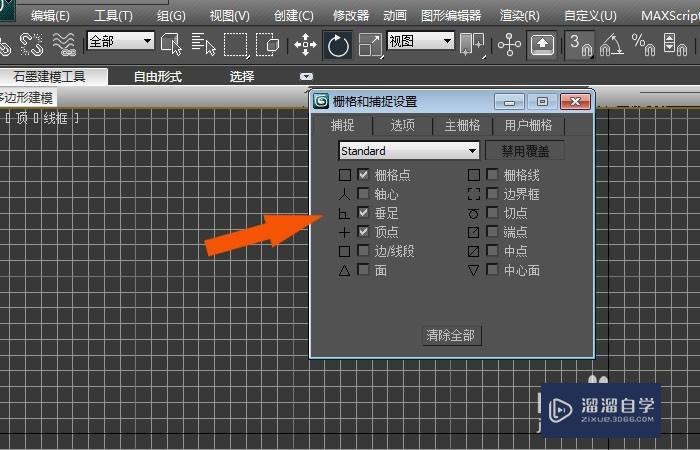Switch to the 捕捉 tab

342,125
